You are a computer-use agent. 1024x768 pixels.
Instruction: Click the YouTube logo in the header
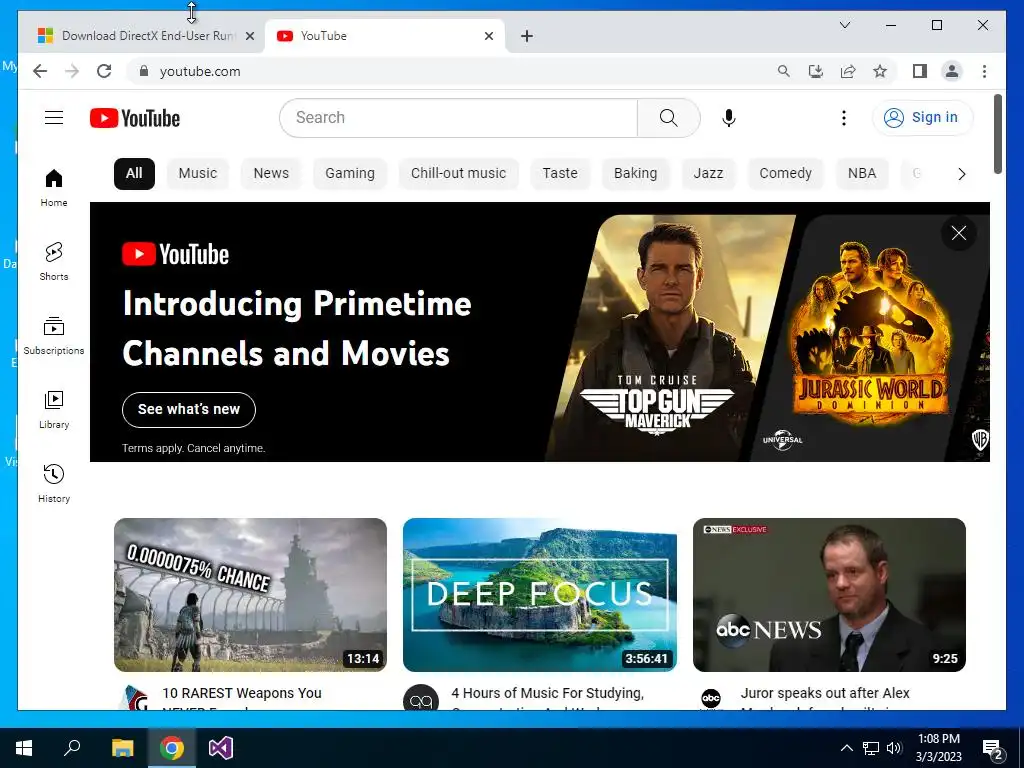135,118
